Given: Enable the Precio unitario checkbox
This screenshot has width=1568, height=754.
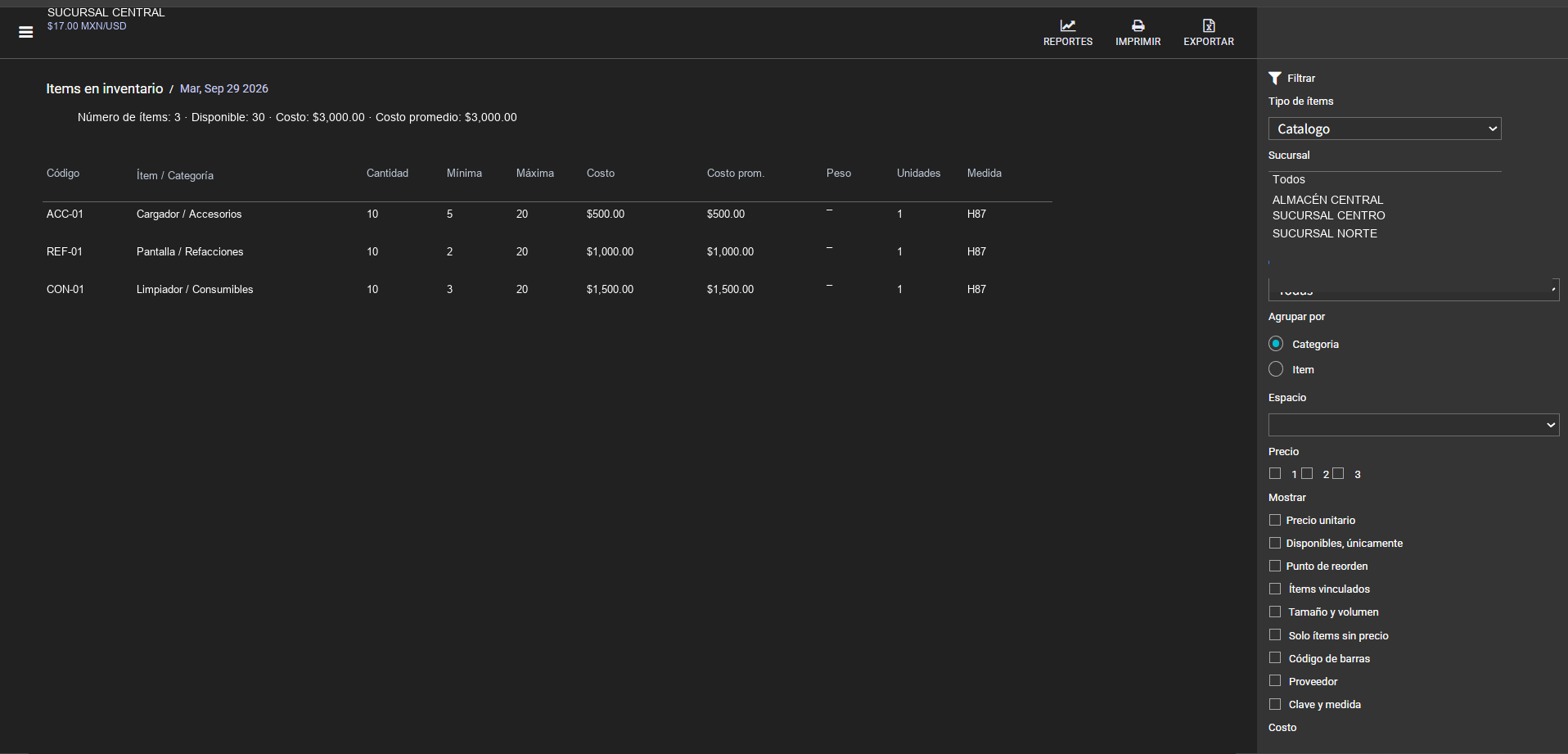Looking at the screenshot, I should click(x=1275, y=520).
